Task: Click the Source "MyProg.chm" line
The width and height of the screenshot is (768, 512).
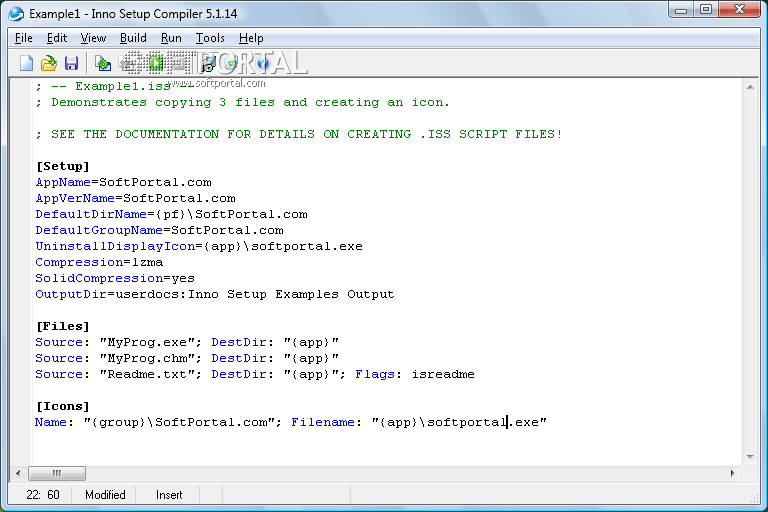Action: [x=187, y=358]
